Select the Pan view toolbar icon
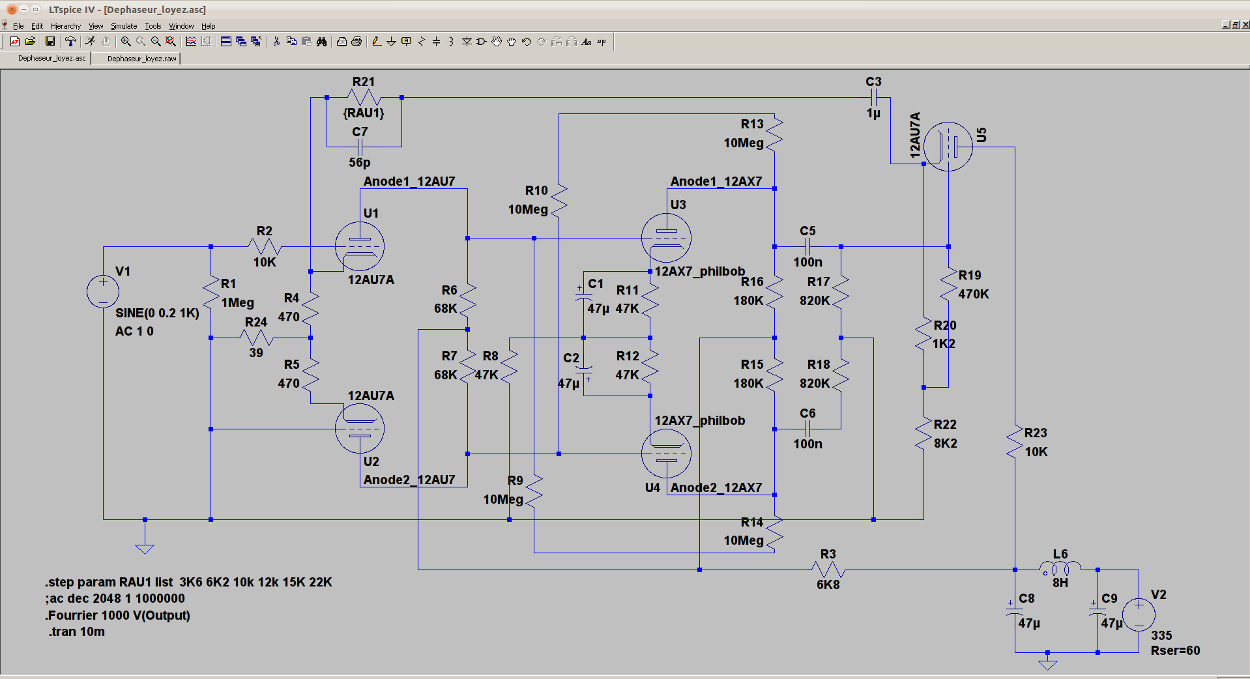 click(141, 41)
